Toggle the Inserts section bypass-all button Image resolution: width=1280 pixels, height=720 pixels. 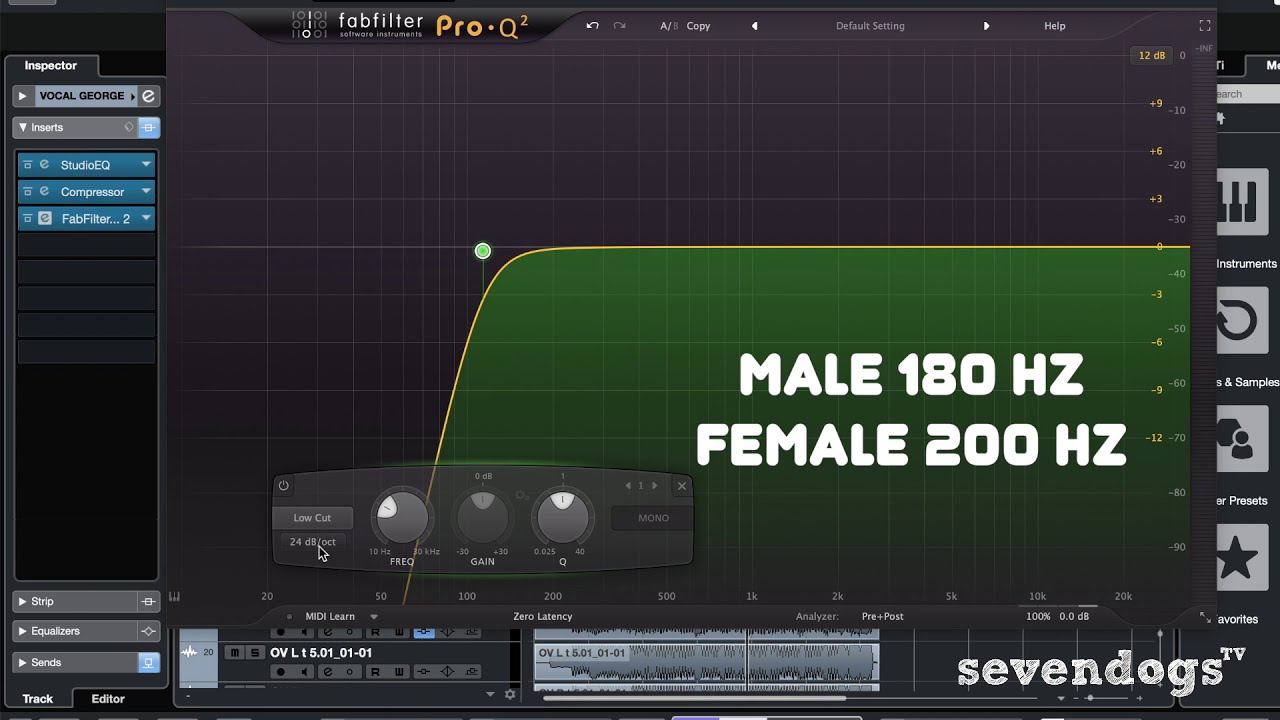pos(148,128)
